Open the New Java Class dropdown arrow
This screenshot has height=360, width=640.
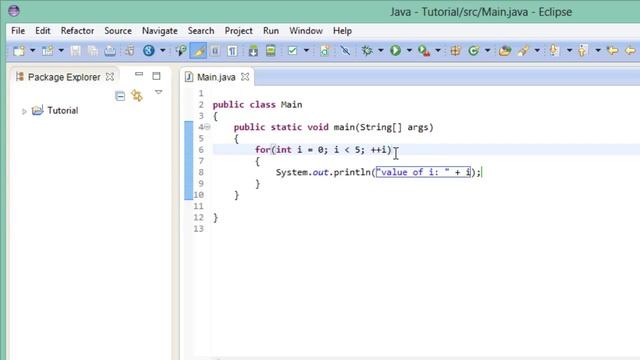click(x=487, y=51)
